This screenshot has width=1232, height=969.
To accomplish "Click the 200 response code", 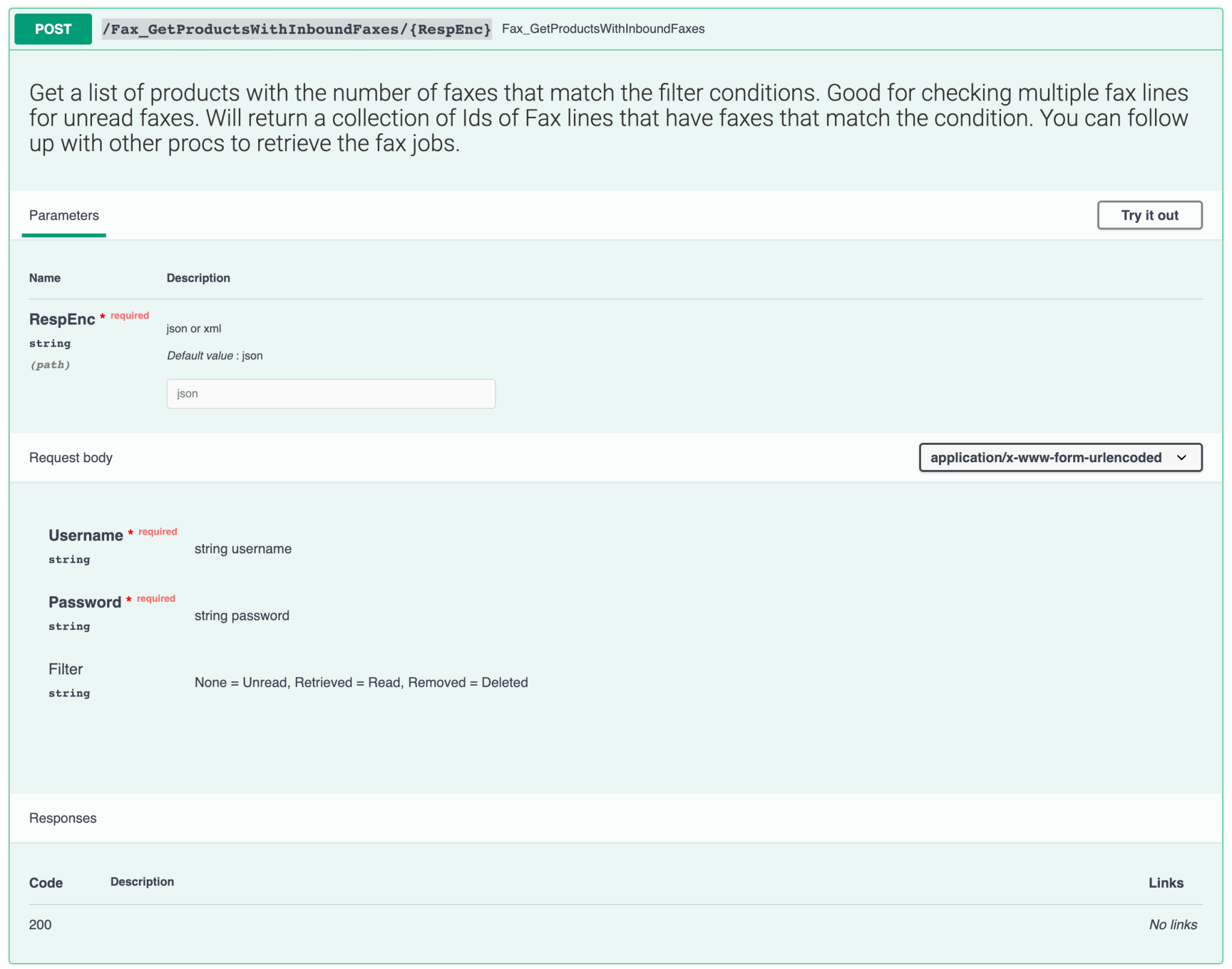I will (x=40, y=924).
